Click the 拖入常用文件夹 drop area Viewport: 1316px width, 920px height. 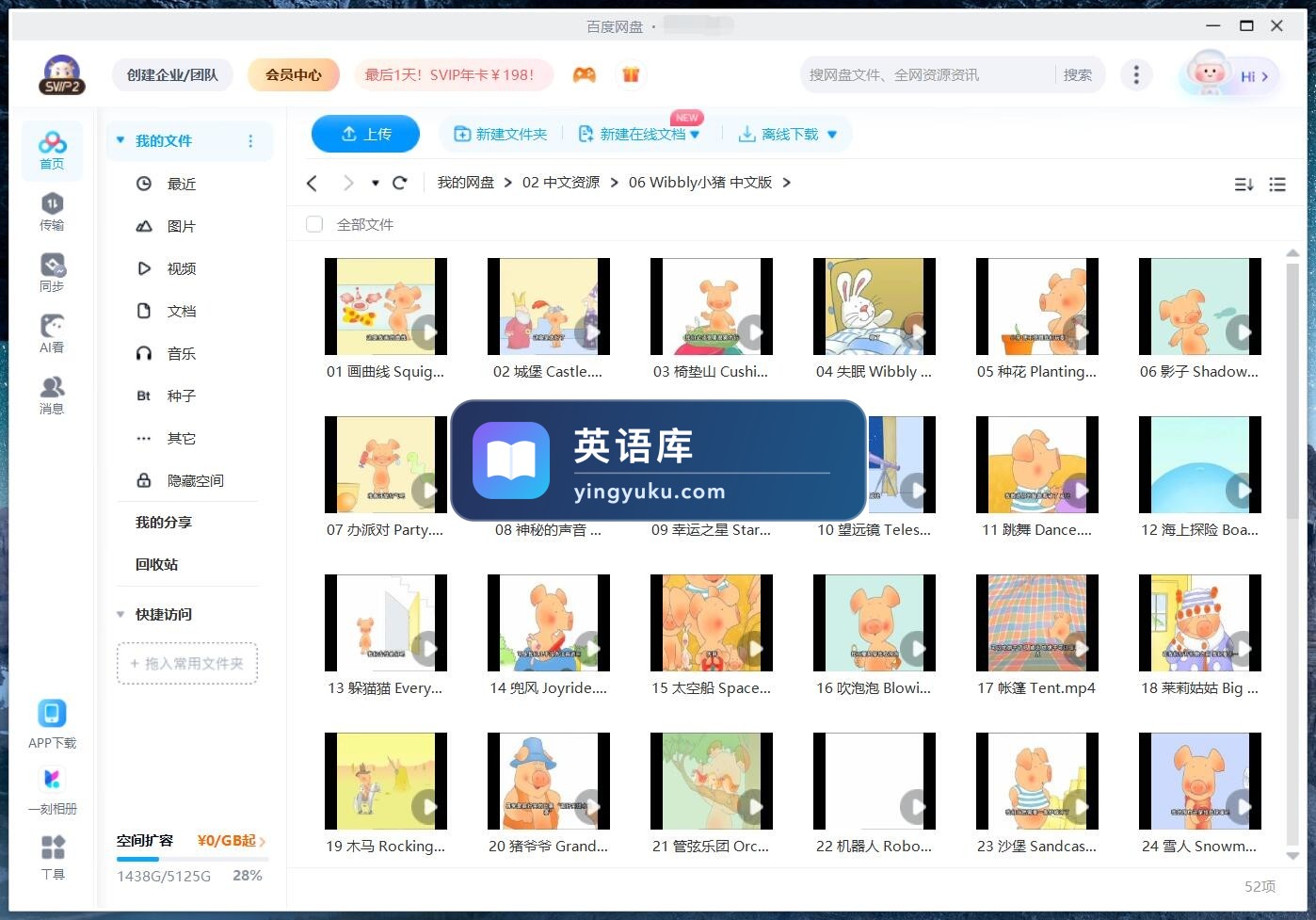coord(187,664)
